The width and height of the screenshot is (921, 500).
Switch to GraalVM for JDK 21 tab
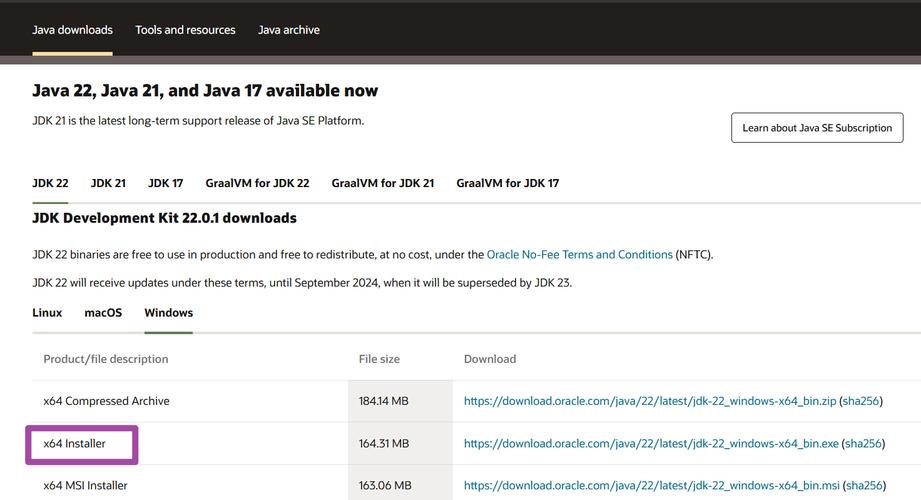[x=383, y=183]
